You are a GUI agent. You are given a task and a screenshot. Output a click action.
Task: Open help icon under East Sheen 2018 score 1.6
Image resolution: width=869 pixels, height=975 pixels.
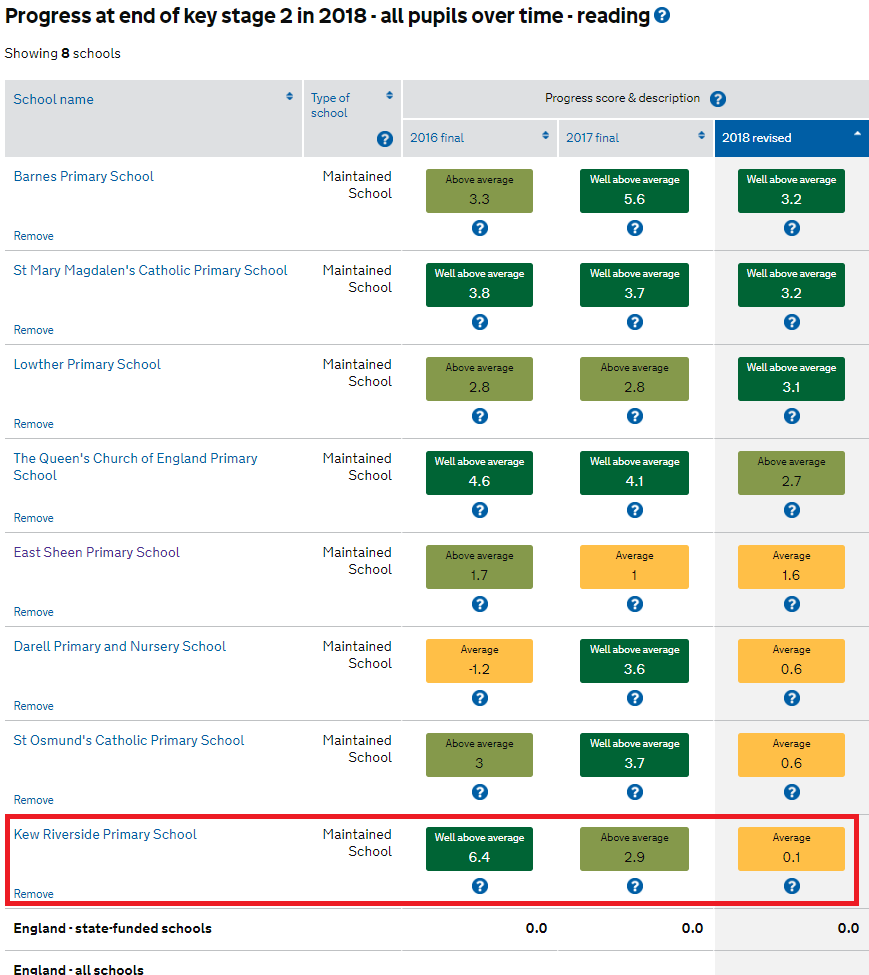792,604
